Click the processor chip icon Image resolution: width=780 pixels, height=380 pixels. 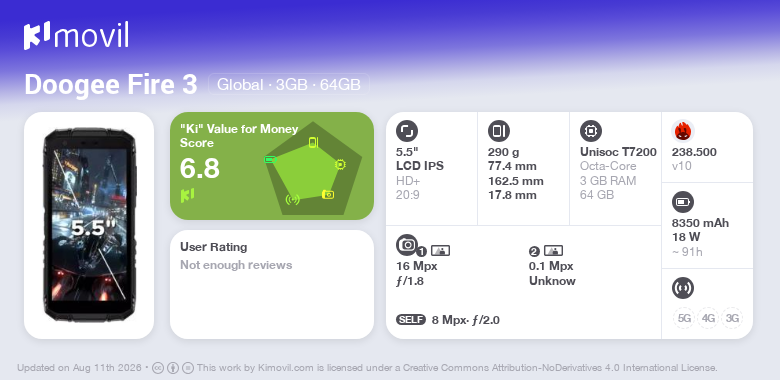point(591,131)
